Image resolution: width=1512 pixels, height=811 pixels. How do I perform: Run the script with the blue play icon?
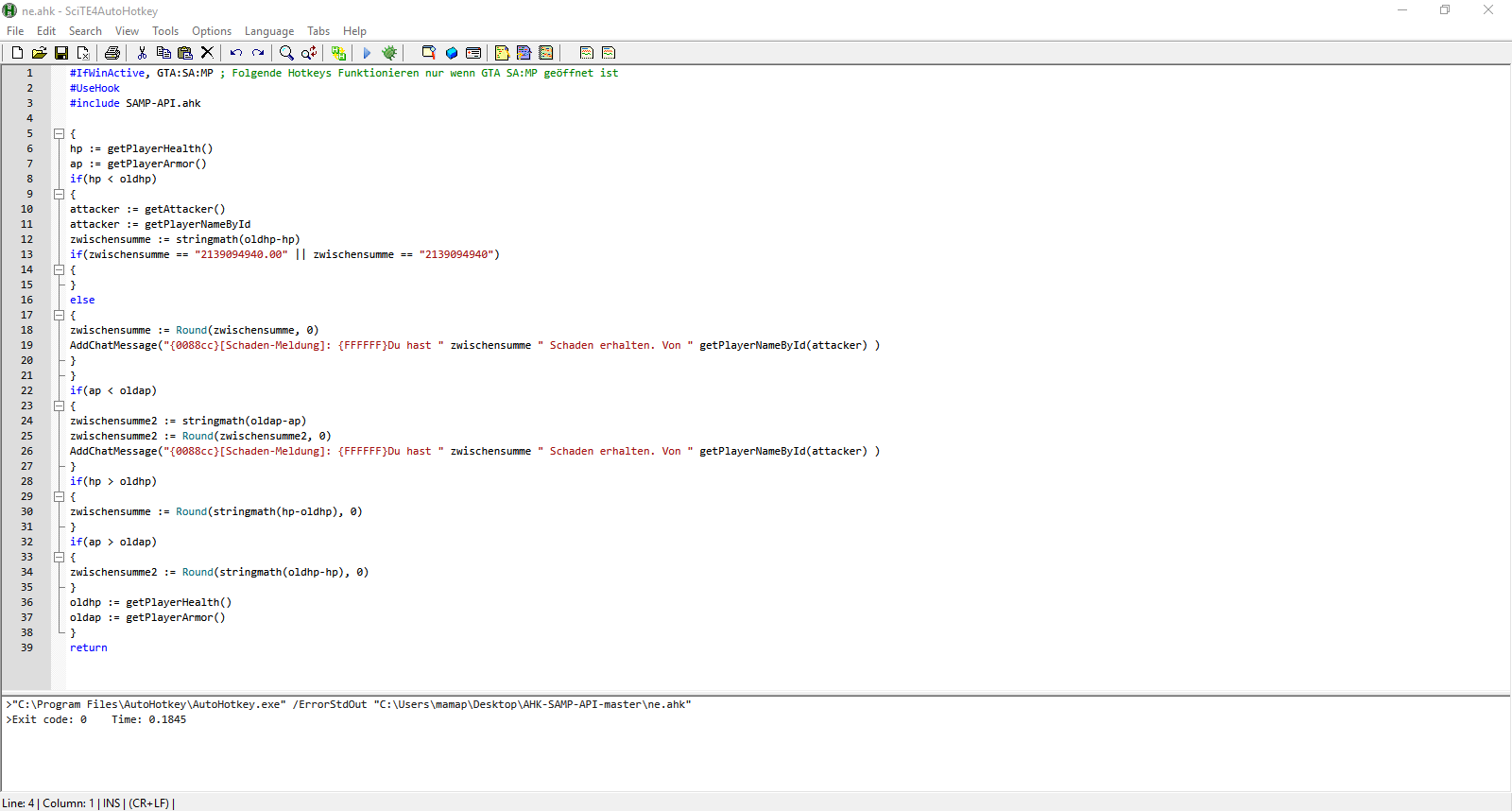tap(367, 53)
